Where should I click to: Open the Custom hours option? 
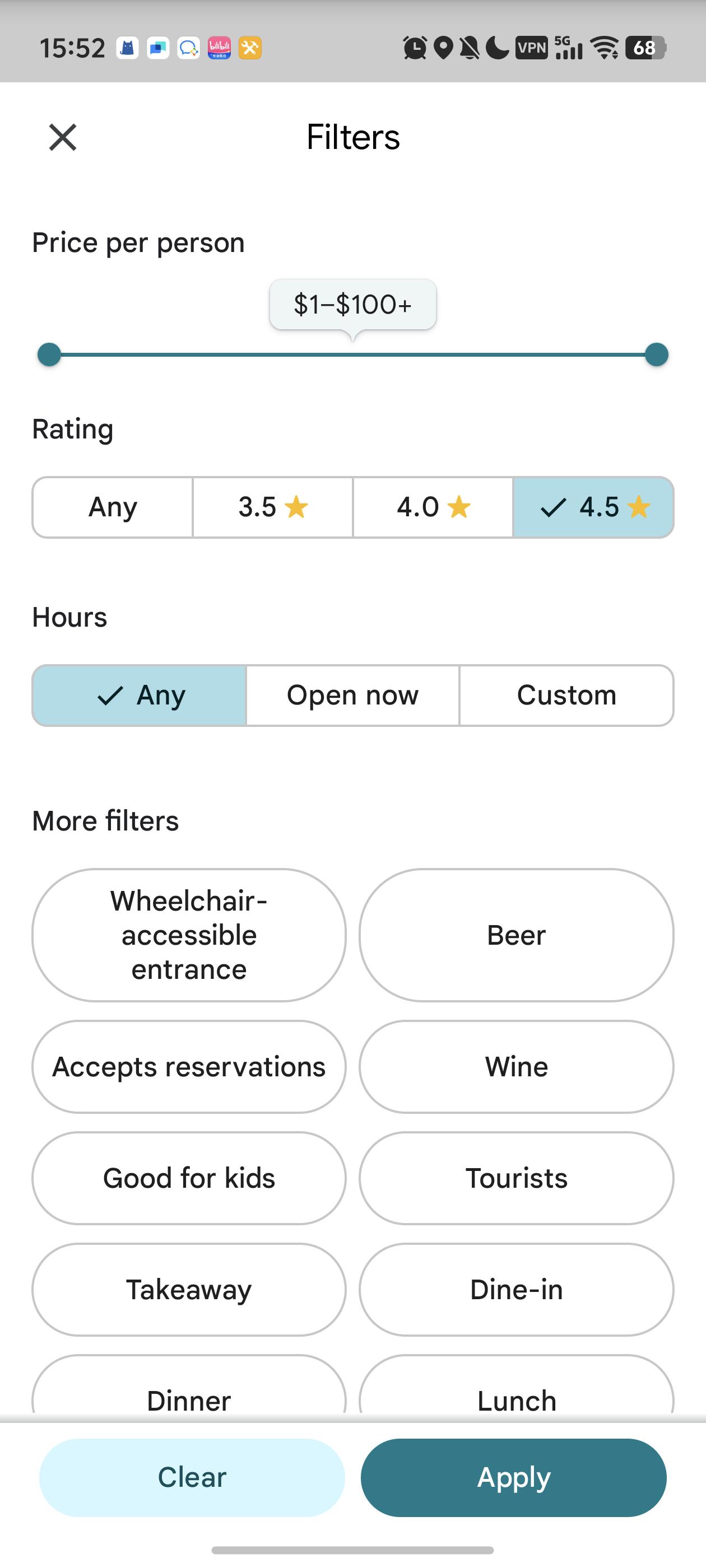tap(566, 695)
